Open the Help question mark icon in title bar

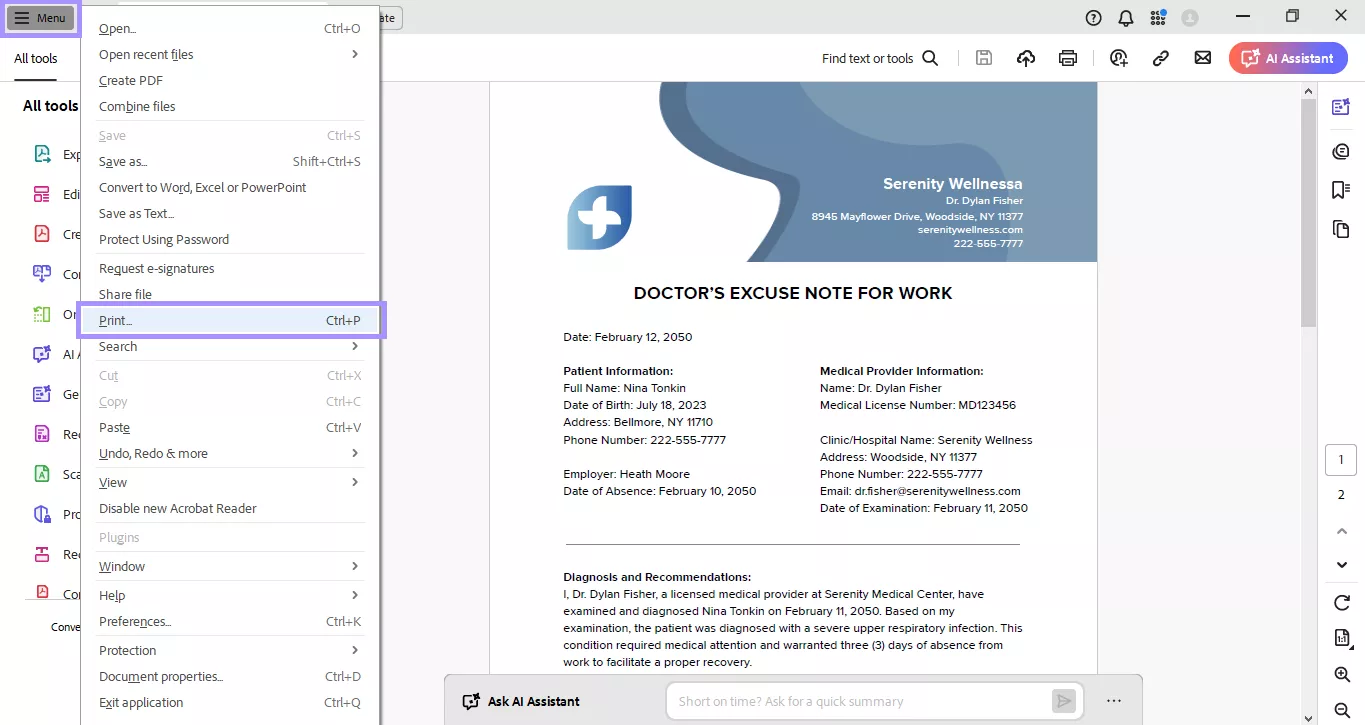pyautogui.click(x=1094, y=18)
